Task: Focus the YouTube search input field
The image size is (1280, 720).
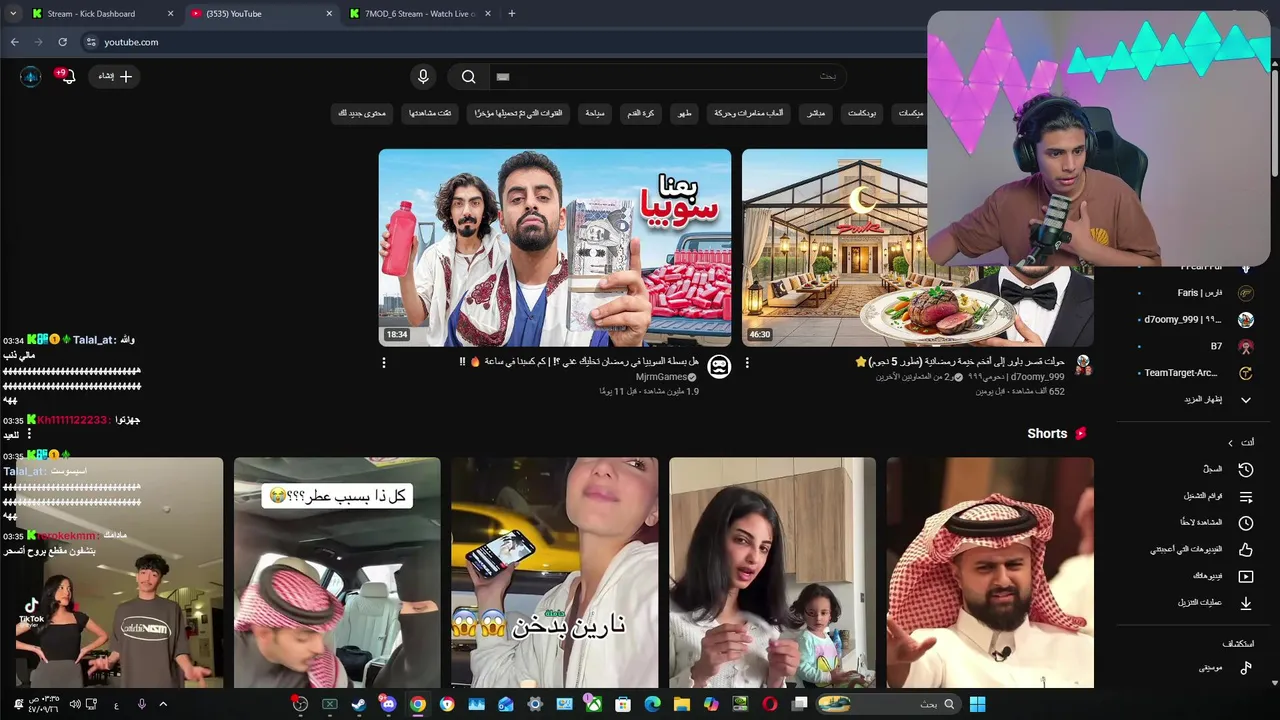Action: click(667, 76)
